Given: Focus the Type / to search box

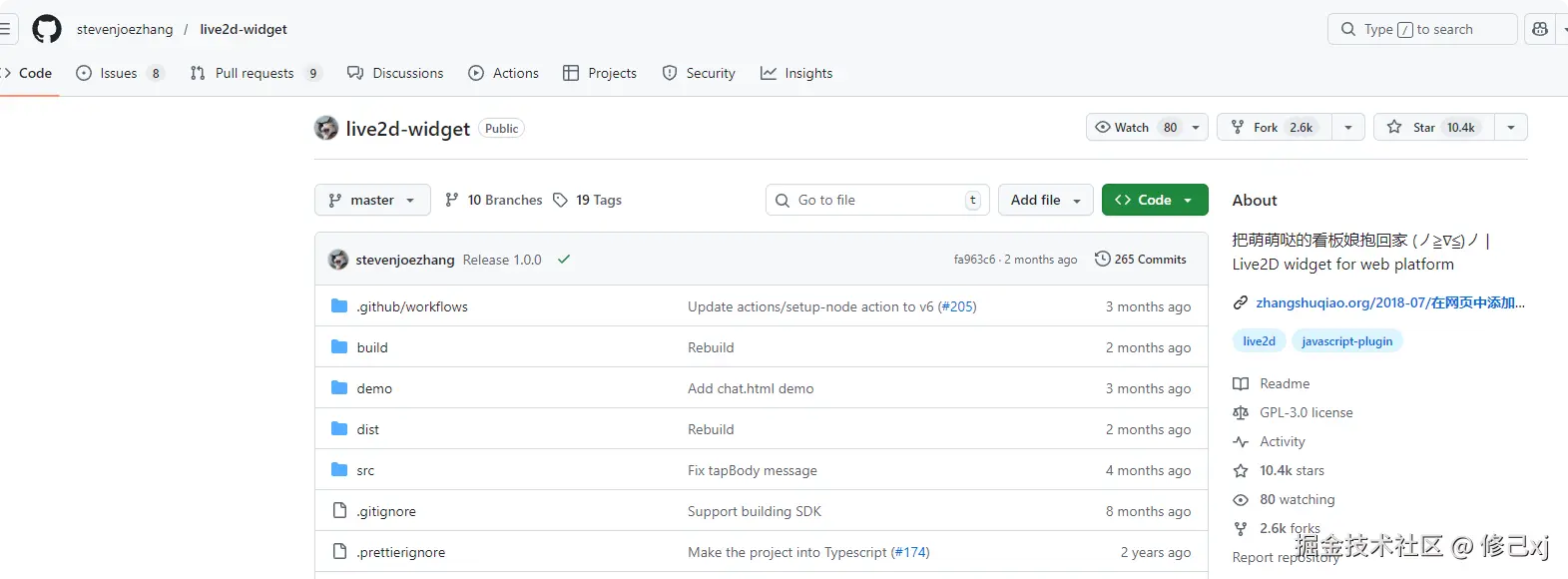Looking at the screenshot, I should pos(1422,29).
